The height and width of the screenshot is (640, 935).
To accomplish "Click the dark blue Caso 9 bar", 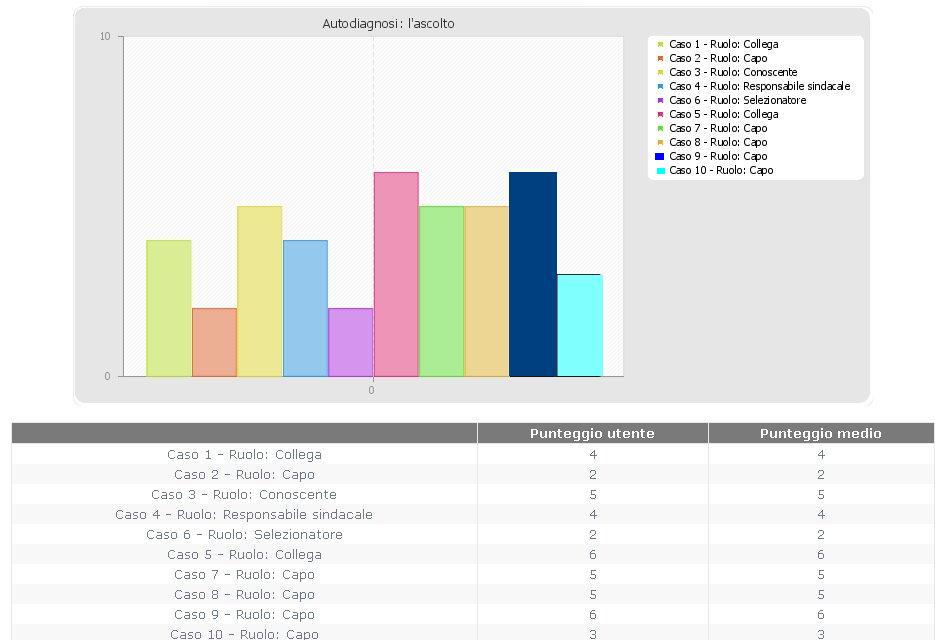I will point(532,274).
